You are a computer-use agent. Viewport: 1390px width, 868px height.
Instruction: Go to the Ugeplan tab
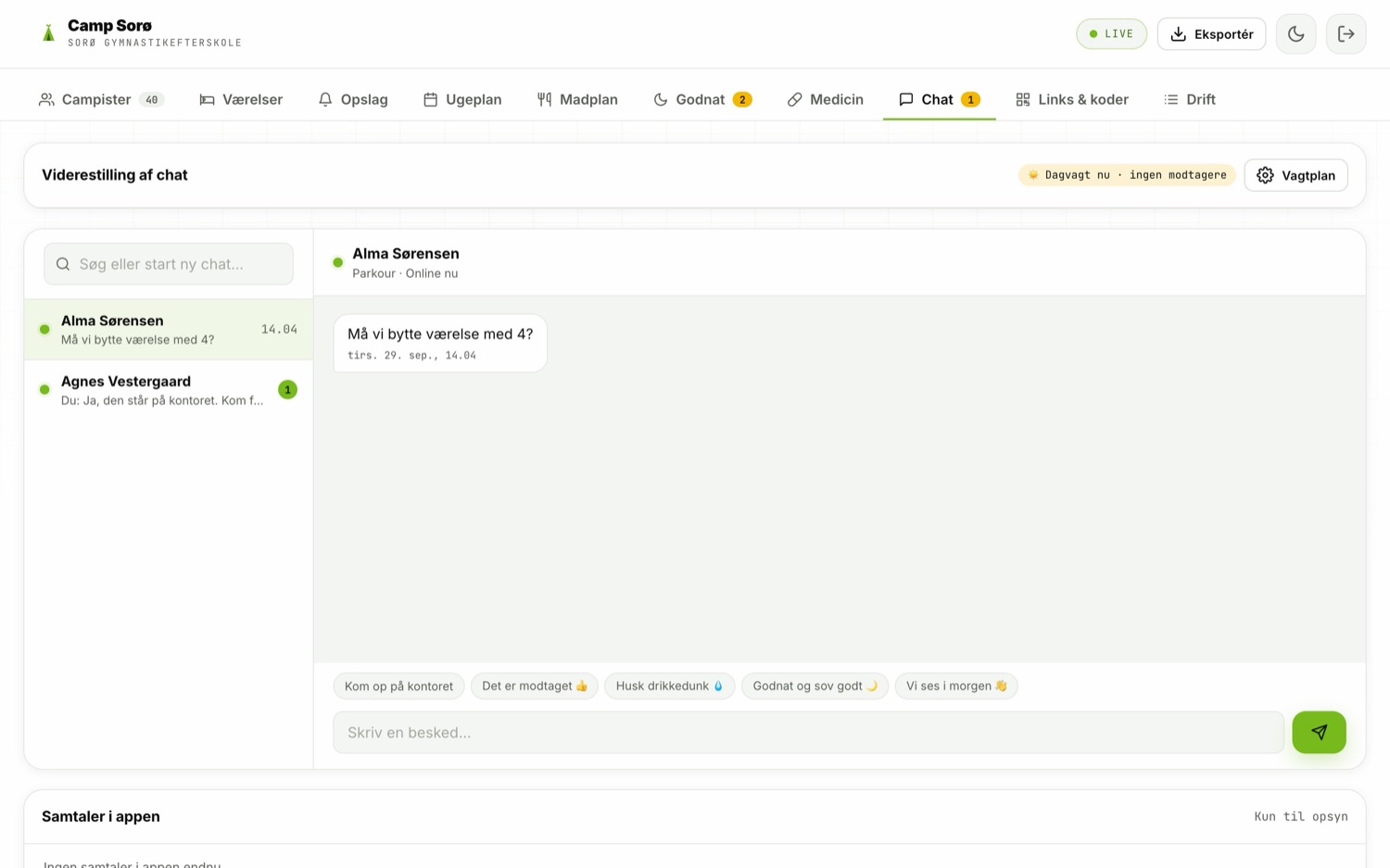point(462,99)
